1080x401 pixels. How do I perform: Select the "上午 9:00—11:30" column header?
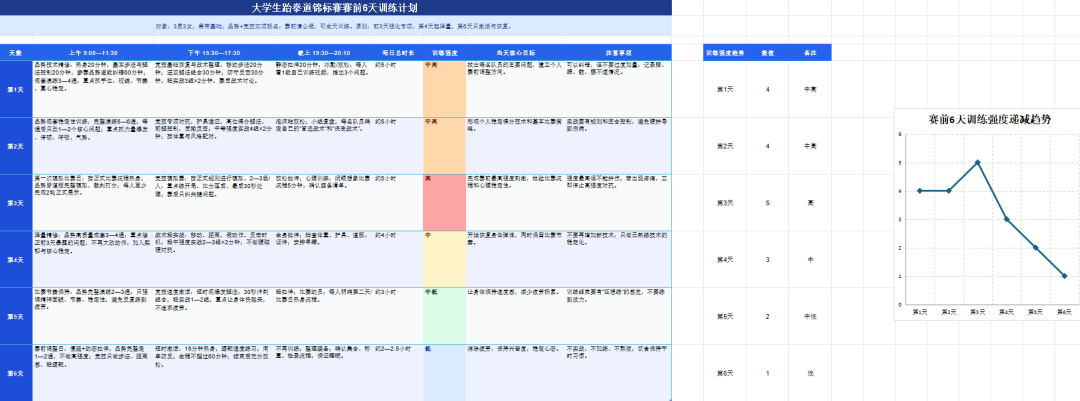point(93,52)
